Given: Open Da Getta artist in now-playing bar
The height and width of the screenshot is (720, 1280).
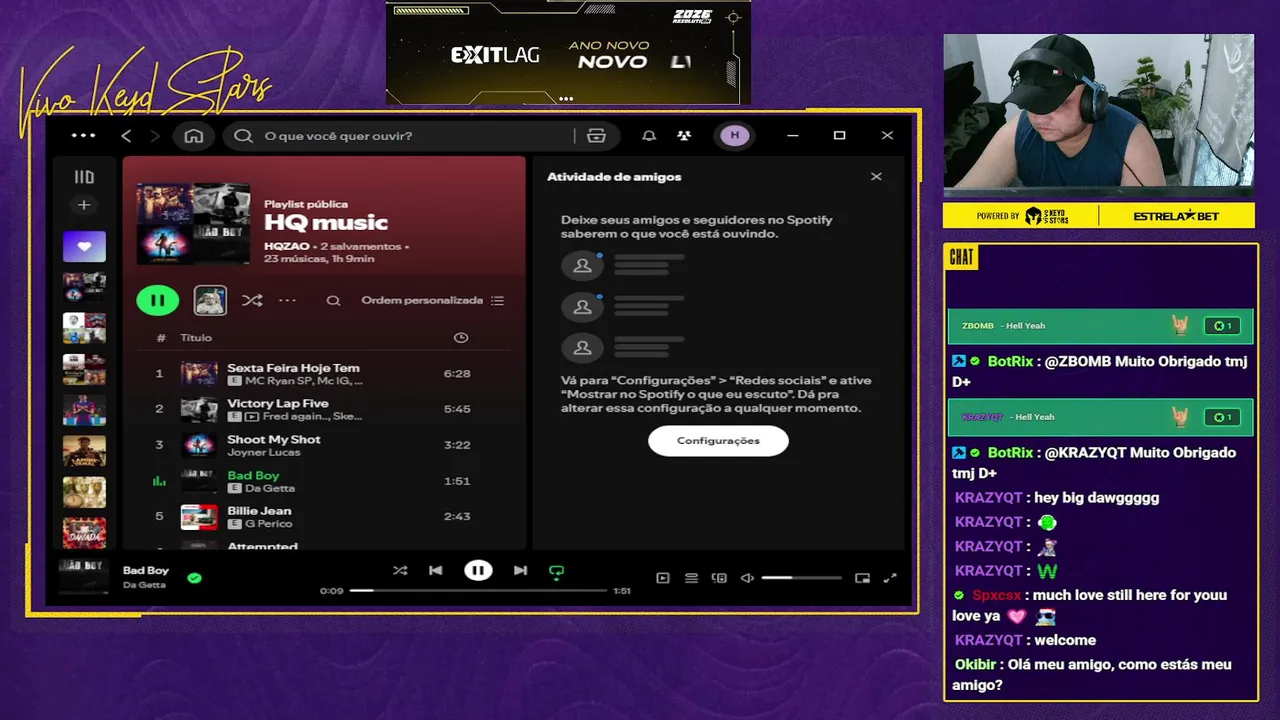Looking at the screenshot, I should point(144,585).
